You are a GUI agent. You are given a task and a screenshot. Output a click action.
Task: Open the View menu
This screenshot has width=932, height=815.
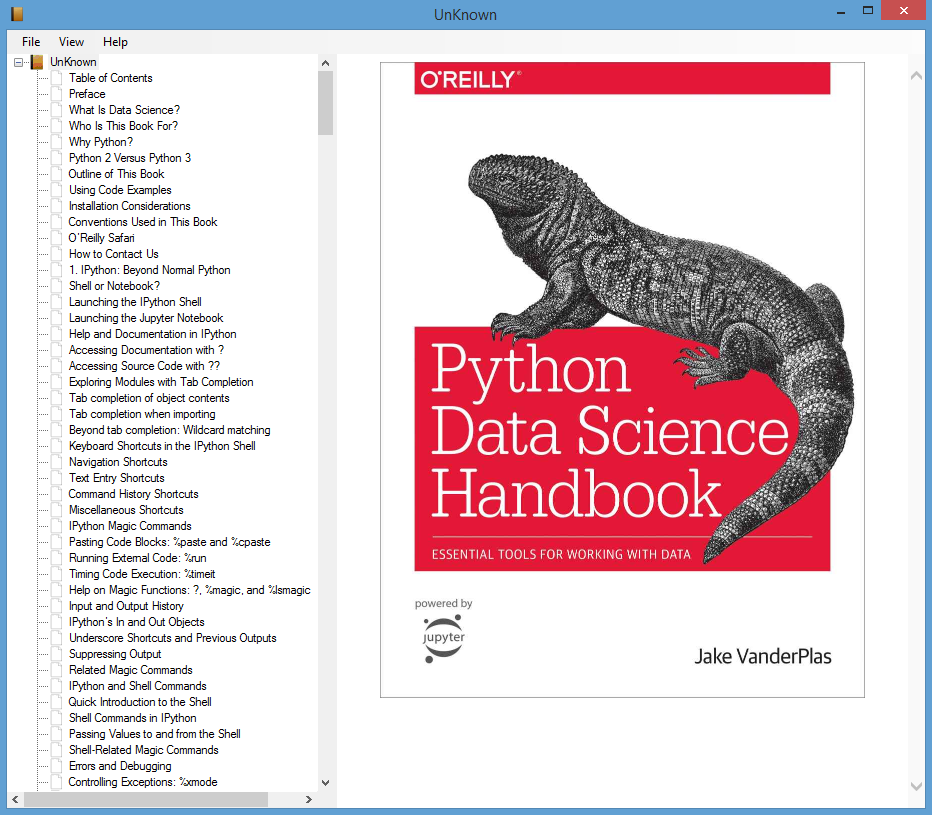[71, 42]
